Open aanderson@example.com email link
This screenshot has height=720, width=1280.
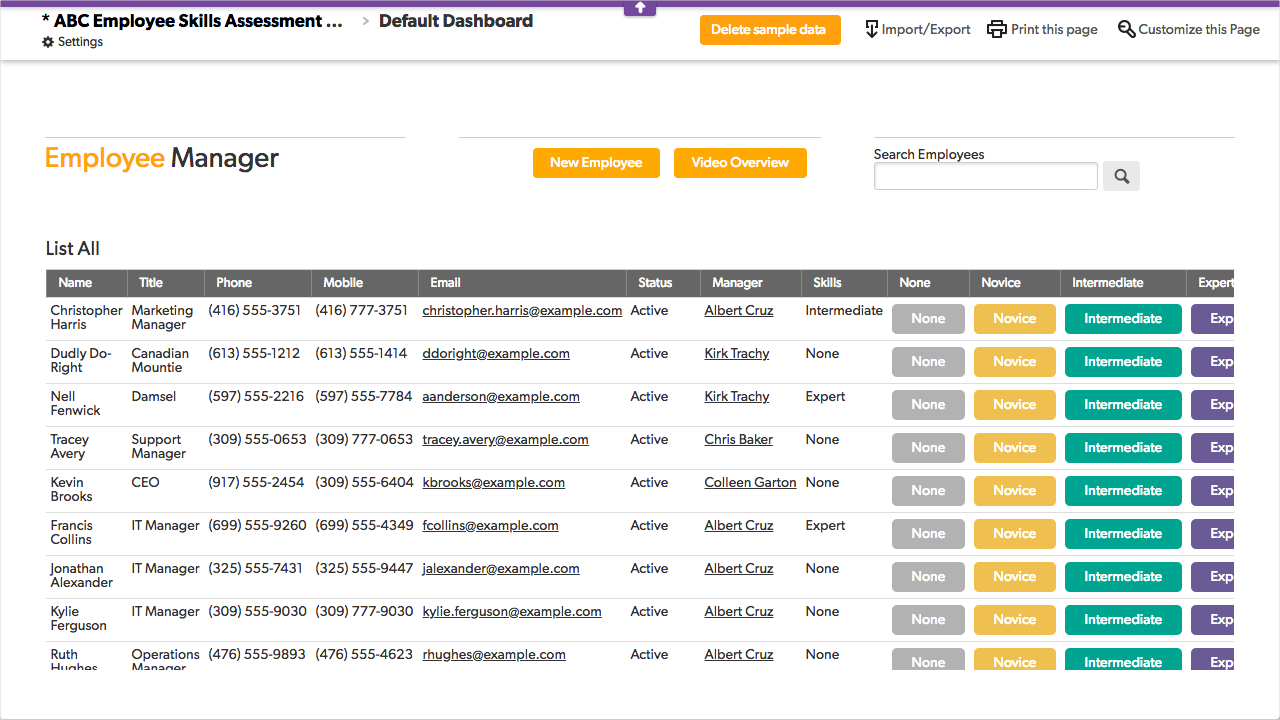pyautogui.click(x=501, y=397)
